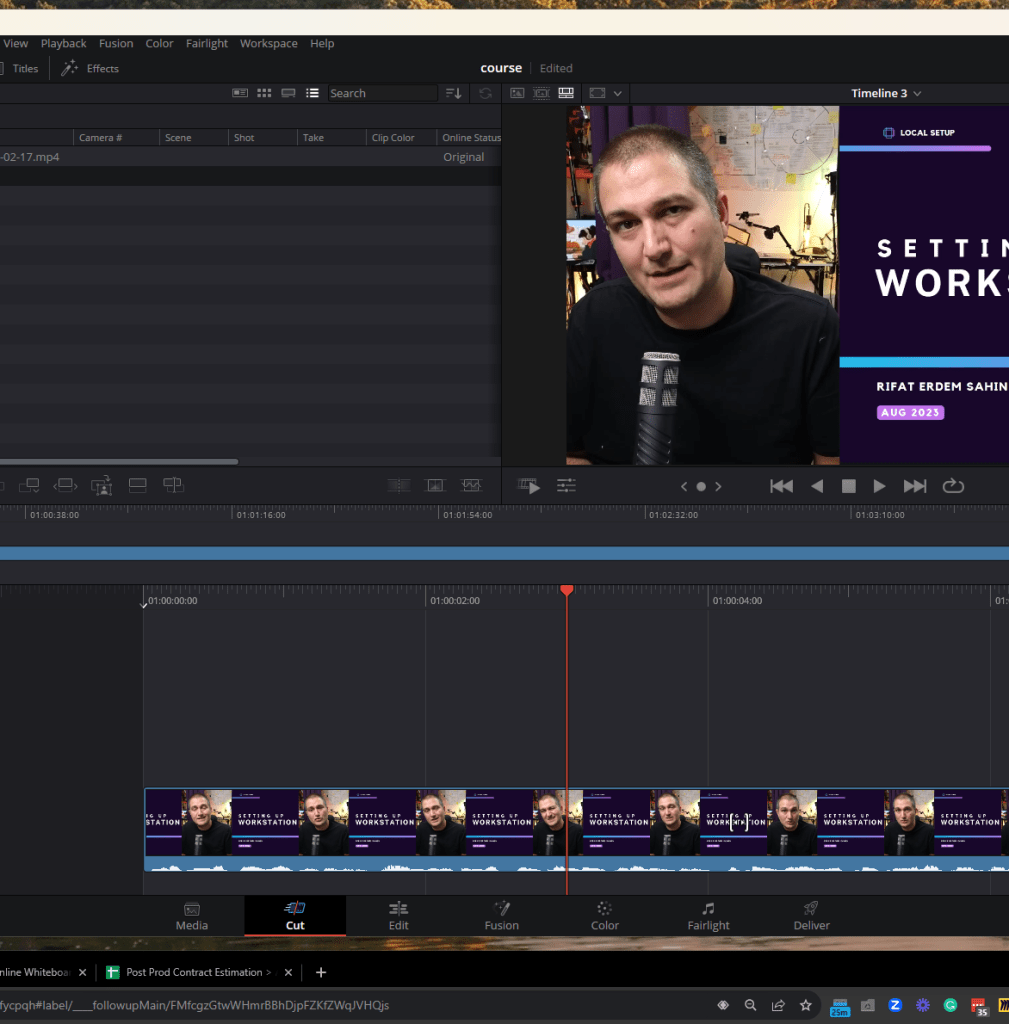Sort by the Shot column header
1009x1024 pixels.
pos(263,137)
